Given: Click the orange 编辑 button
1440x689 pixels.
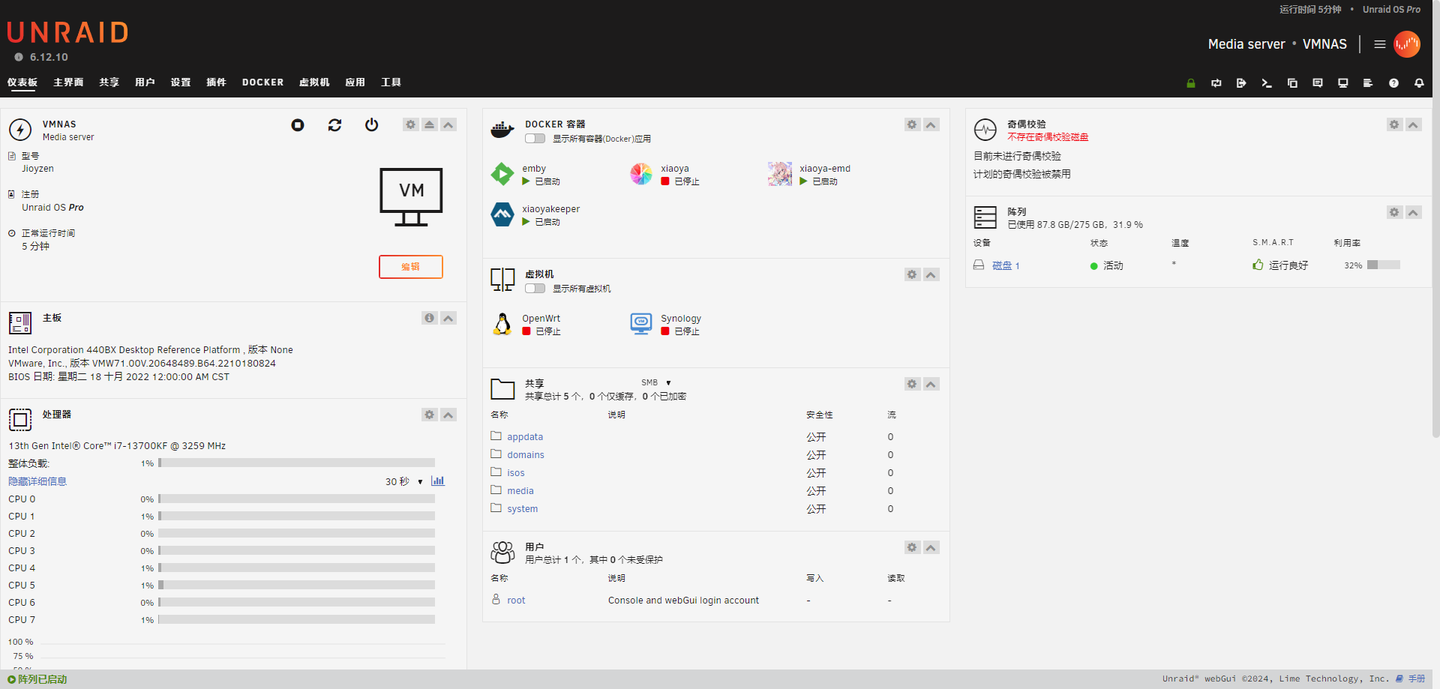Looking at the screenshot, I should [411, 267].
